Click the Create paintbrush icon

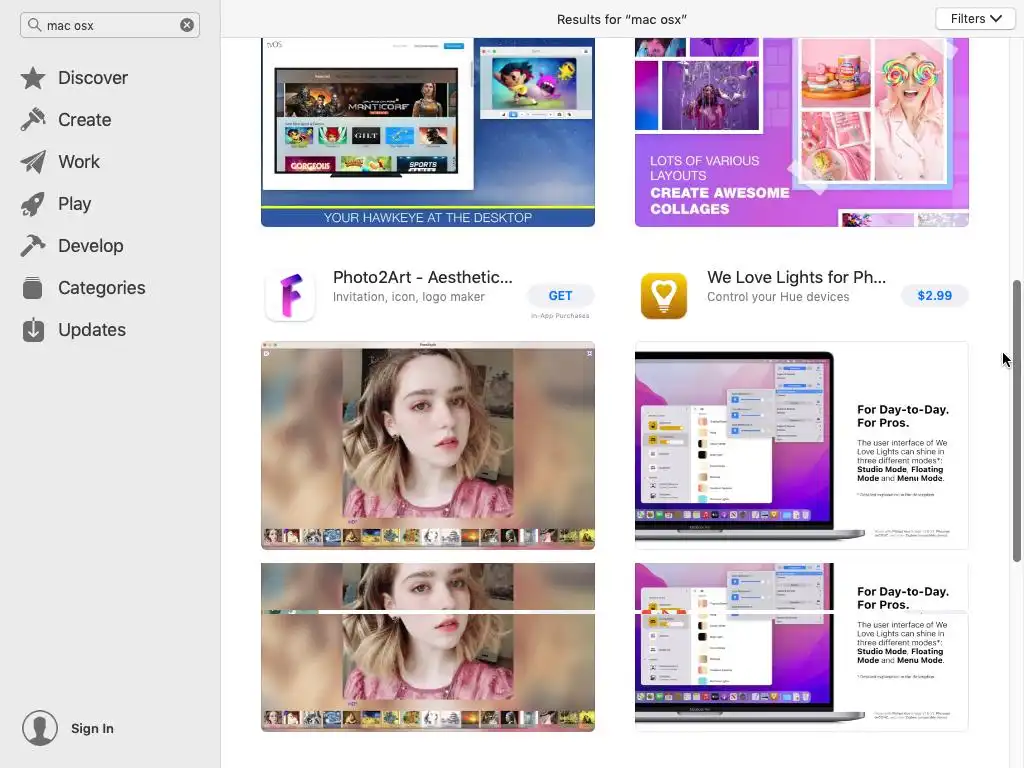point(33,120)
